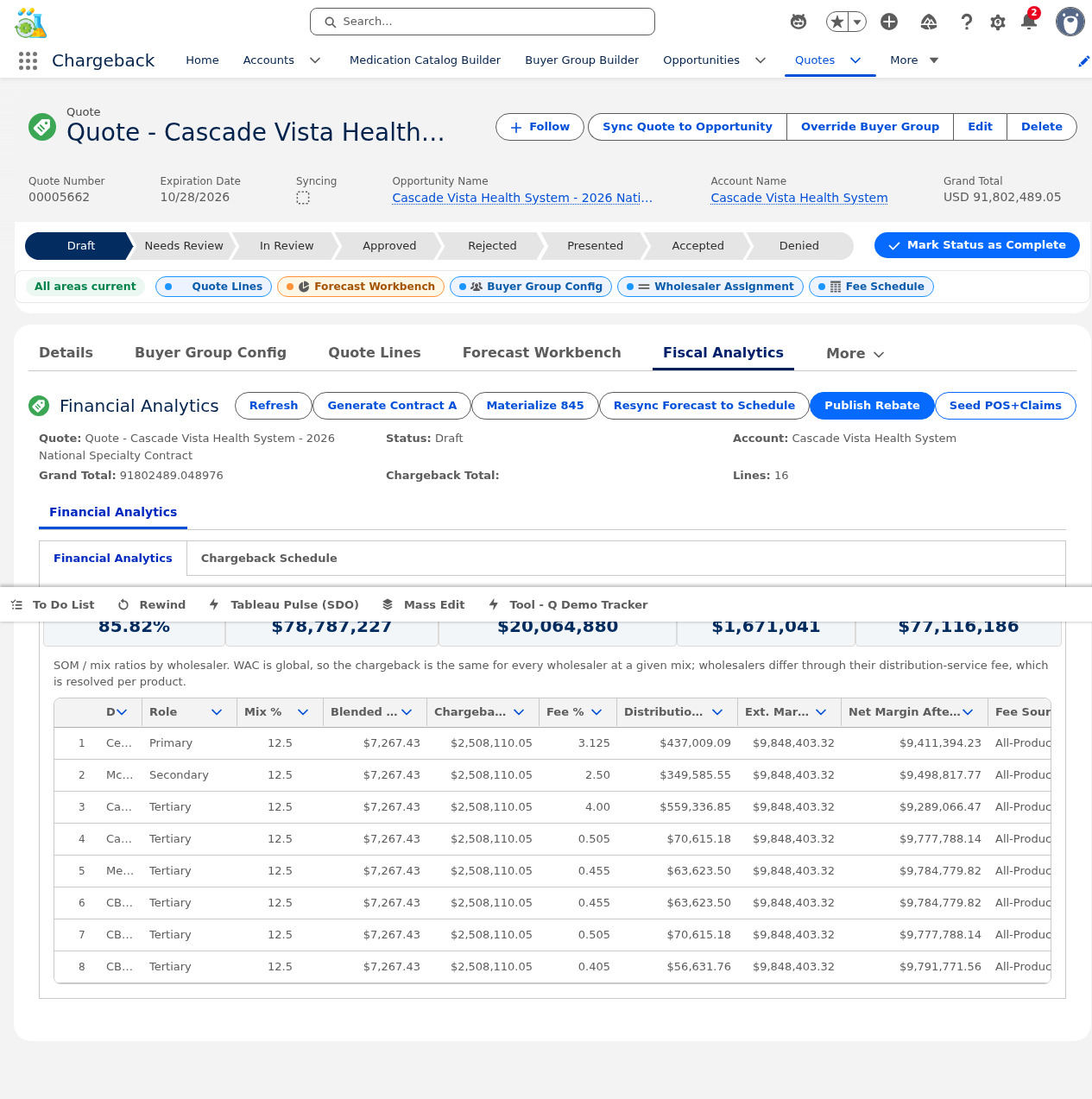
Task: Go to the Home nav item
Action: [202, 60]
